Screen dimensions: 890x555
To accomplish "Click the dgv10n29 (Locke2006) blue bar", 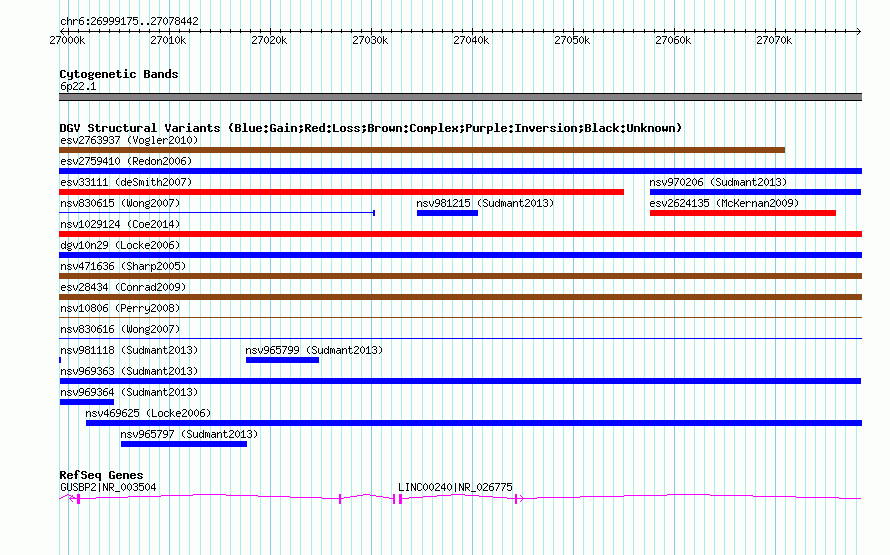I will click(460, 255).
